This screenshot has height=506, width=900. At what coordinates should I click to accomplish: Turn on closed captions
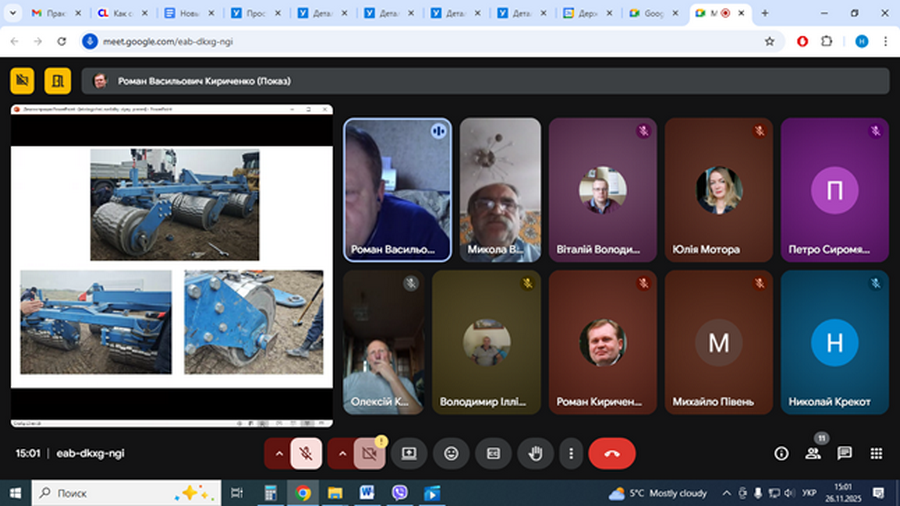coord(493,453)
